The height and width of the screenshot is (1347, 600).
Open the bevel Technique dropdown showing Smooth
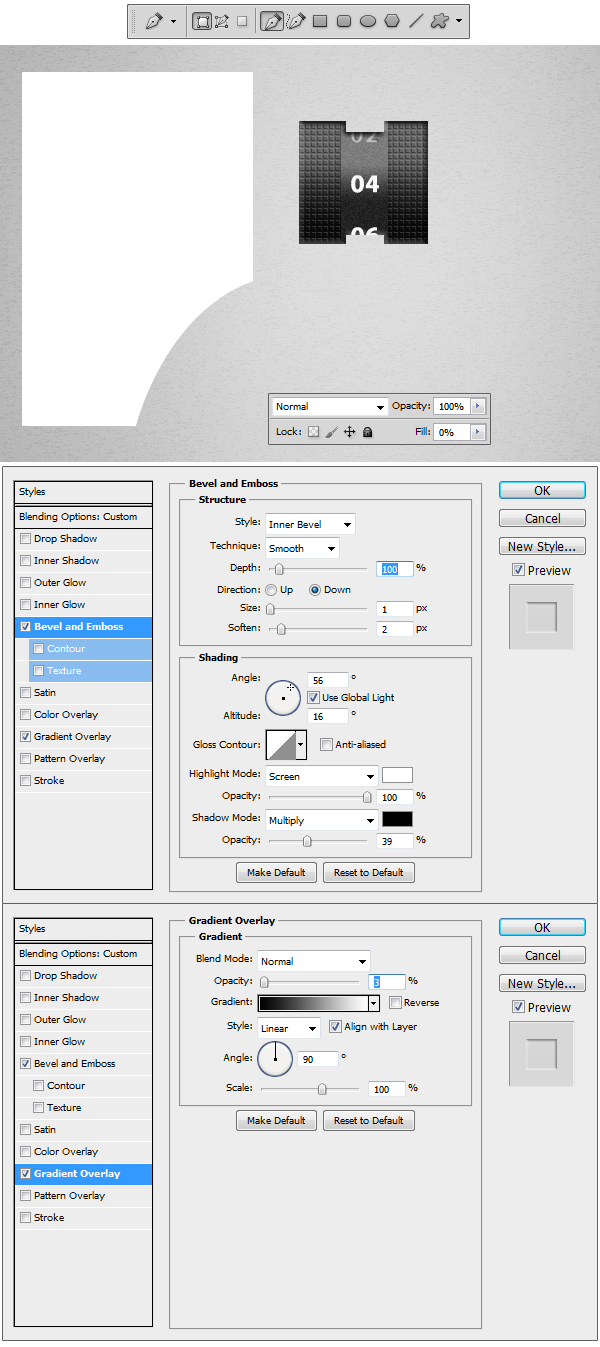tap(302, 548)
